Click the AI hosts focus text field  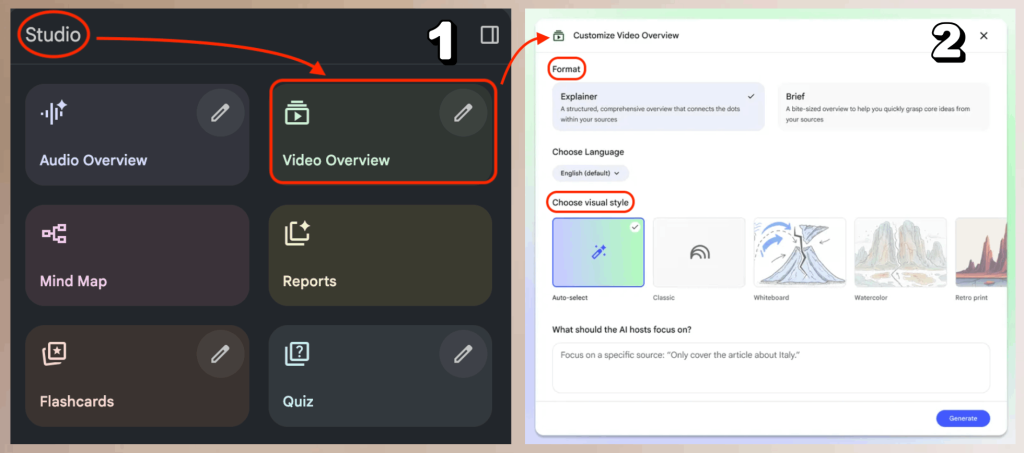coord(770,368)
